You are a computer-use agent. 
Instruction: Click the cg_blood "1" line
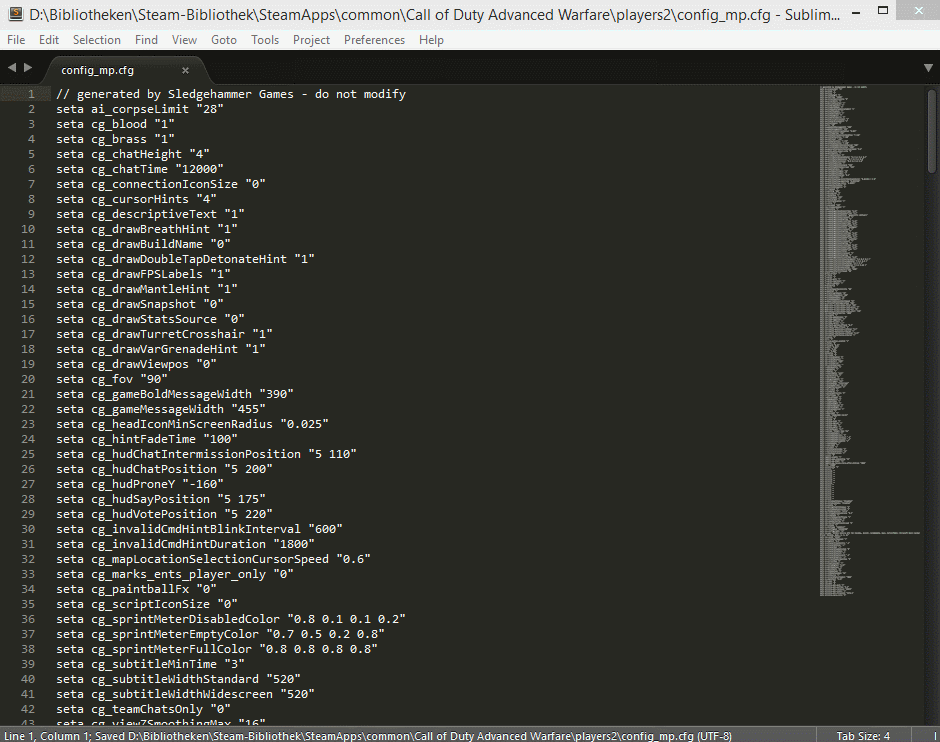pyautogui.click(x=115, y=124)
